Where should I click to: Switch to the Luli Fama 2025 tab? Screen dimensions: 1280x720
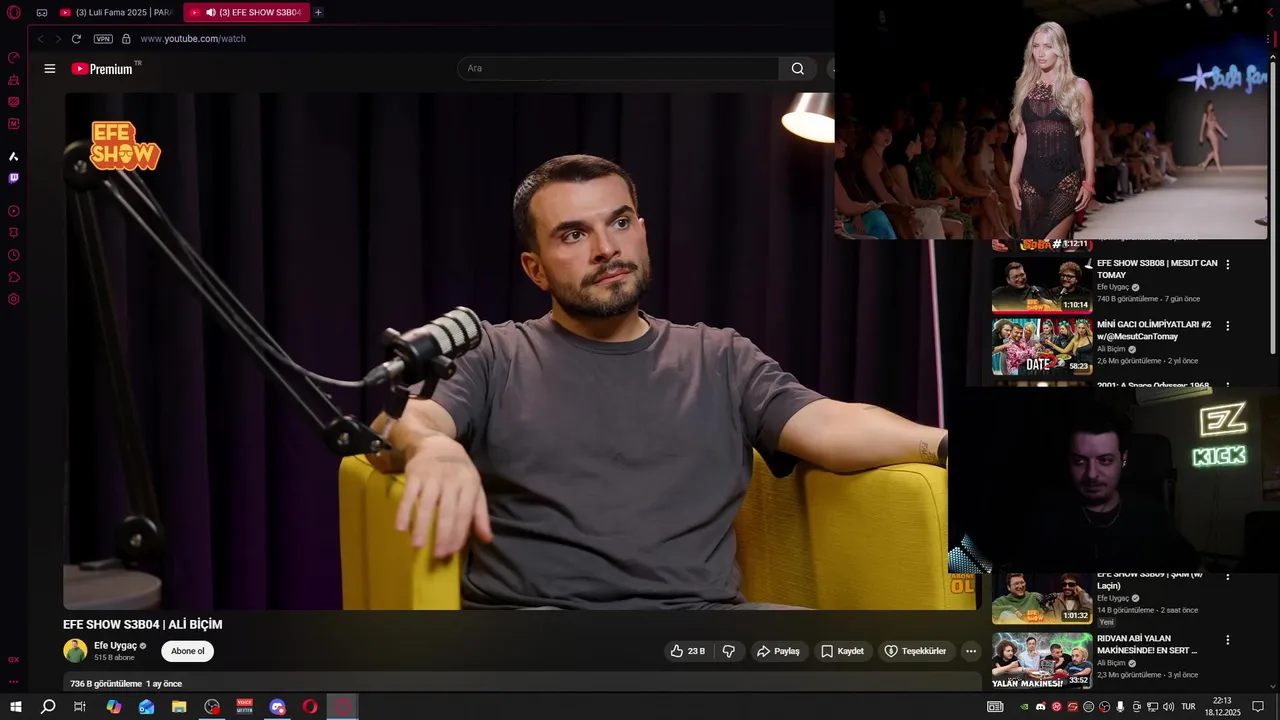(116, 13)
